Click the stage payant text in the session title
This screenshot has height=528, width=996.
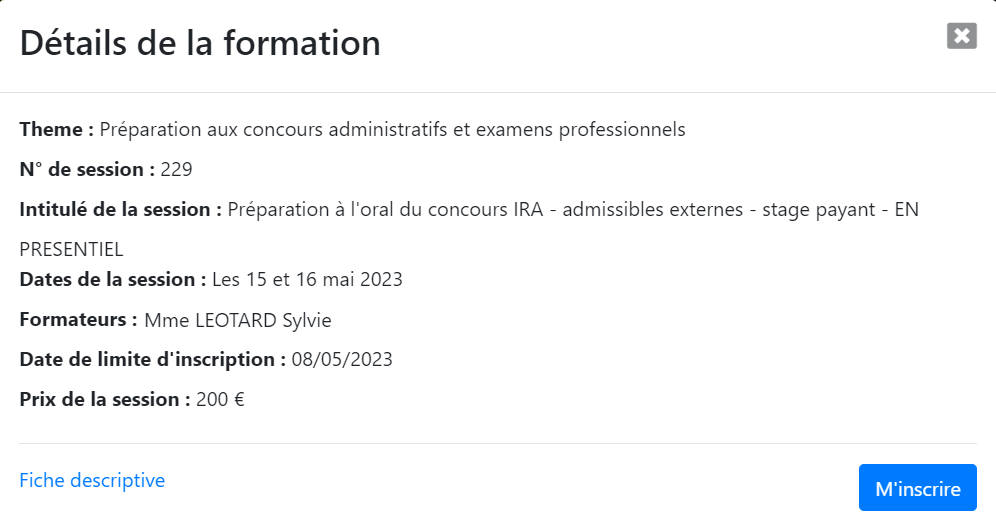[x=819, y=210]
